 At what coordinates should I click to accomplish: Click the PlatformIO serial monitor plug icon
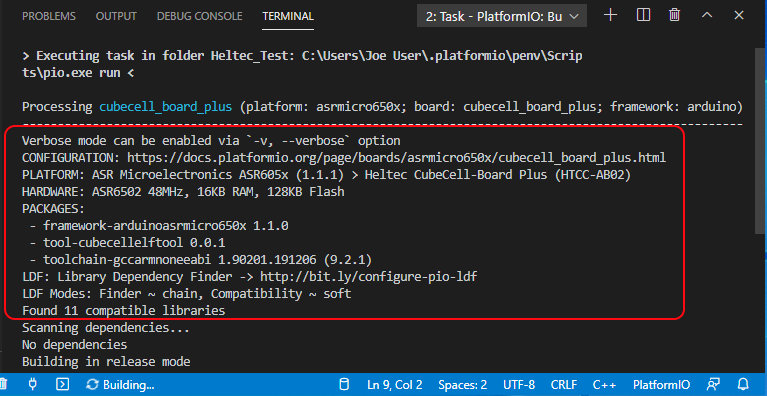coord(33,384)
